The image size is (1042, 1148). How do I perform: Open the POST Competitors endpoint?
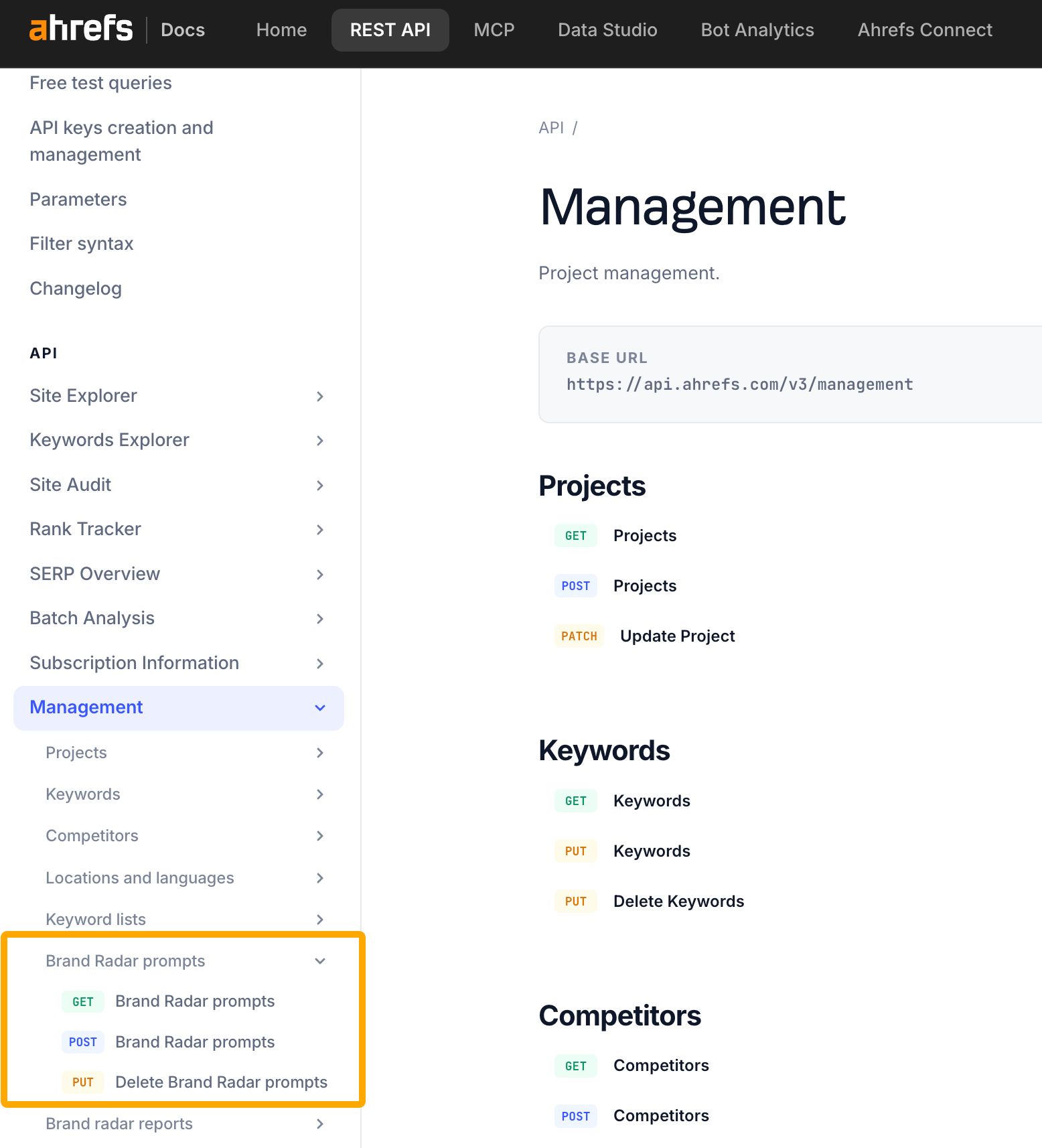(631, 1116)
